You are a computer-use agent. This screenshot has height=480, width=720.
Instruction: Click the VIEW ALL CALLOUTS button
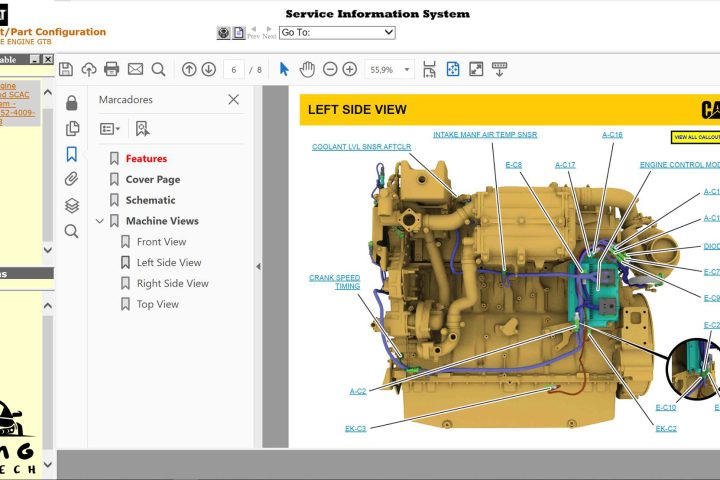695,137
